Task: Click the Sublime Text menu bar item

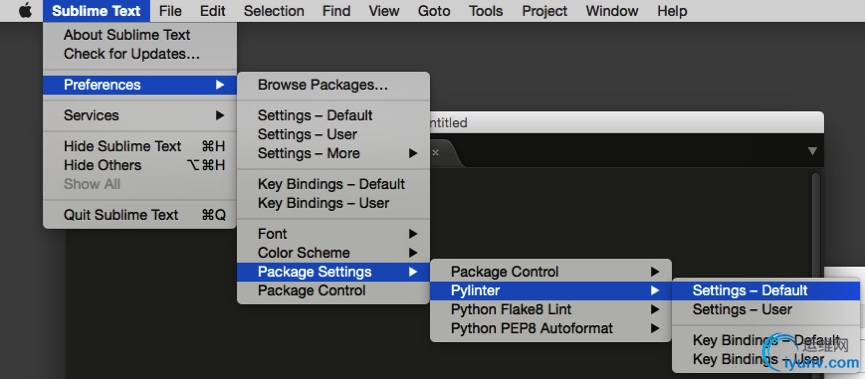Action: [x=97, y=10]
